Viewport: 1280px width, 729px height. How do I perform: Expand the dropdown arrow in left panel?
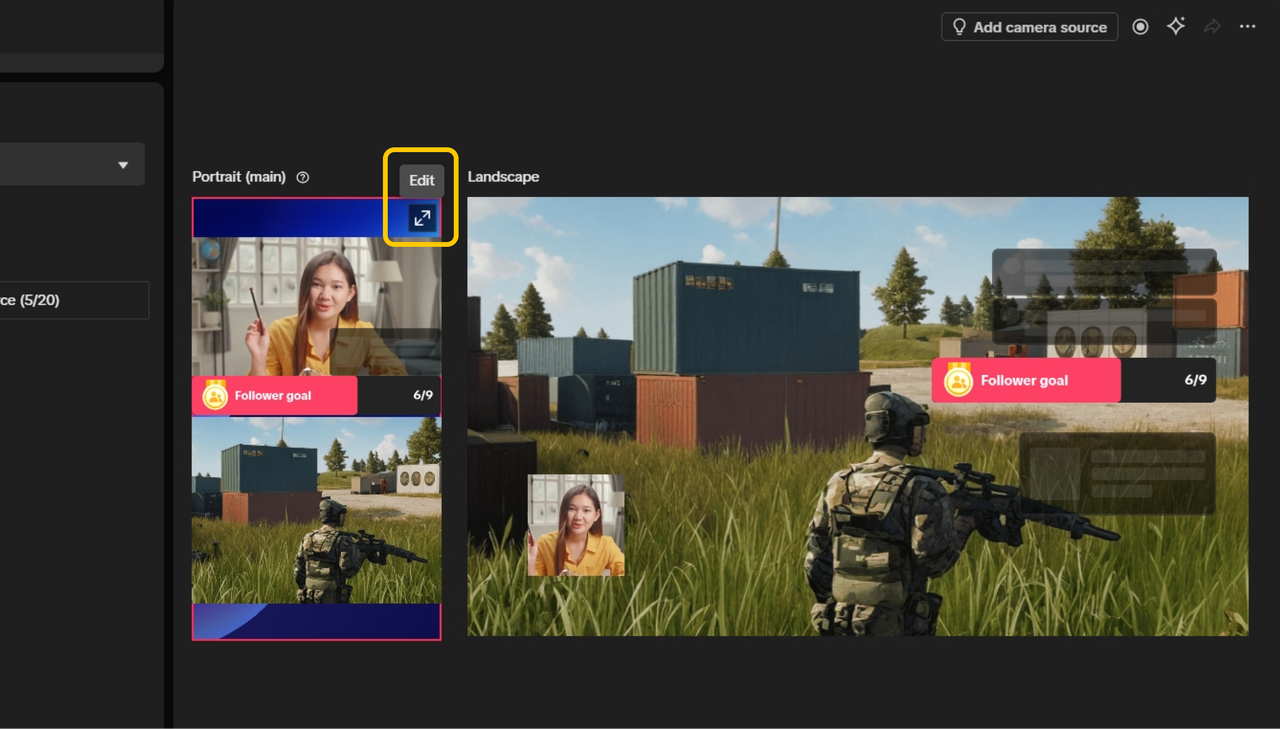pyautogui.click(x=123, y=165)
